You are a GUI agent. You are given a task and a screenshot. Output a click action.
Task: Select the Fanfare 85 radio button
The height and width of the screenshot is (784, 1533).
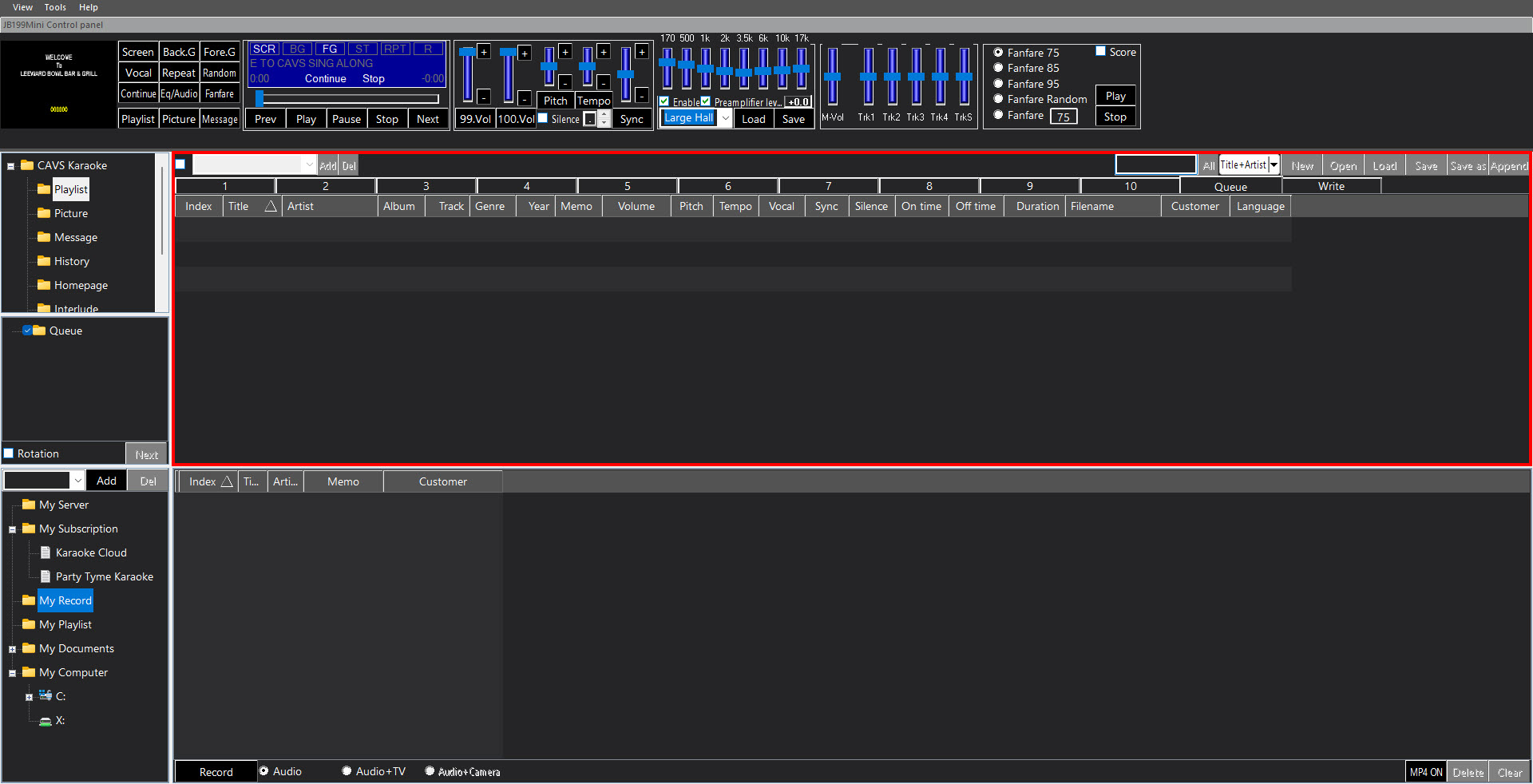[998, 68]
